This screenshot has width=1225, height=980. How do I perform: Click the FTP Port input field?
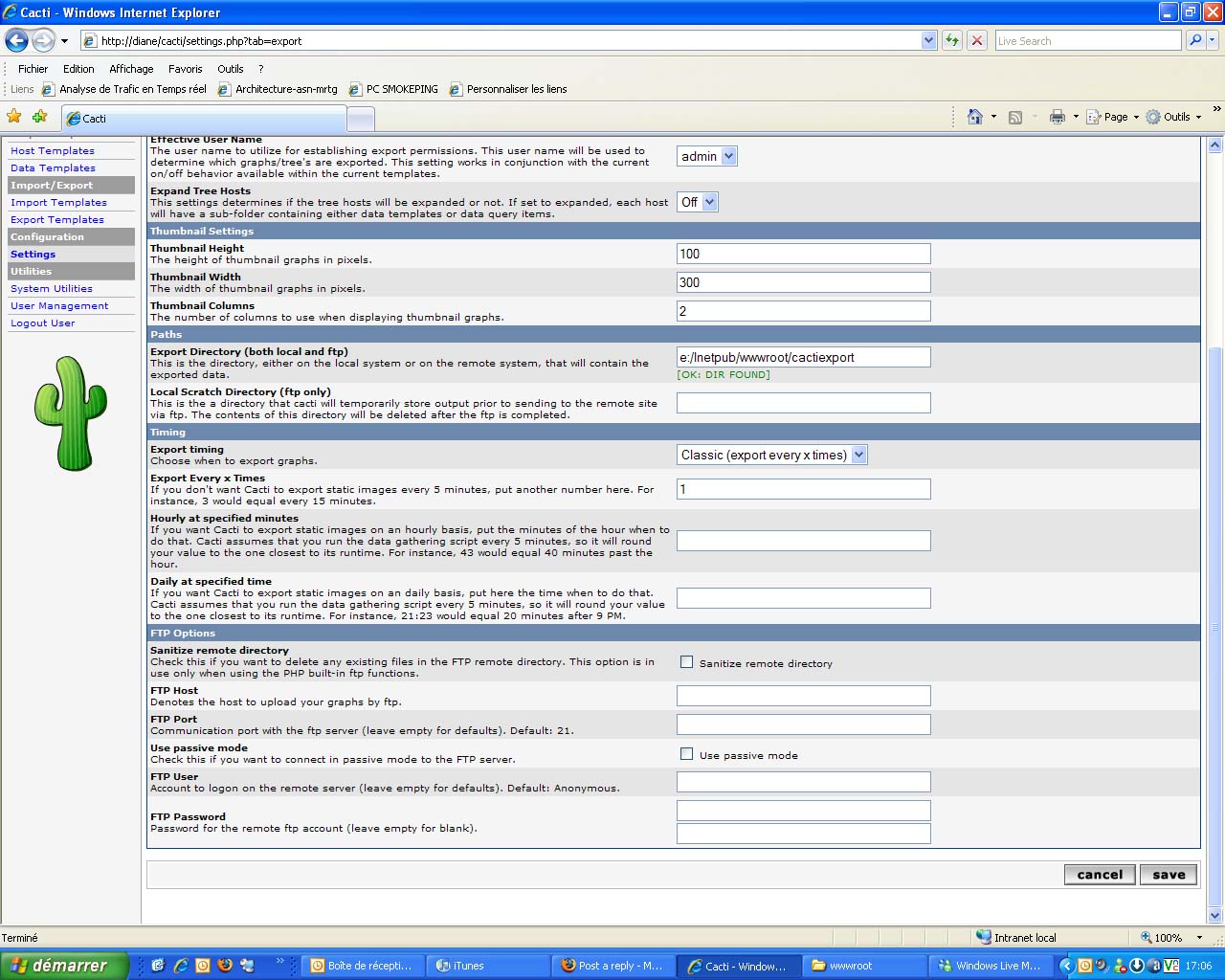804,724
